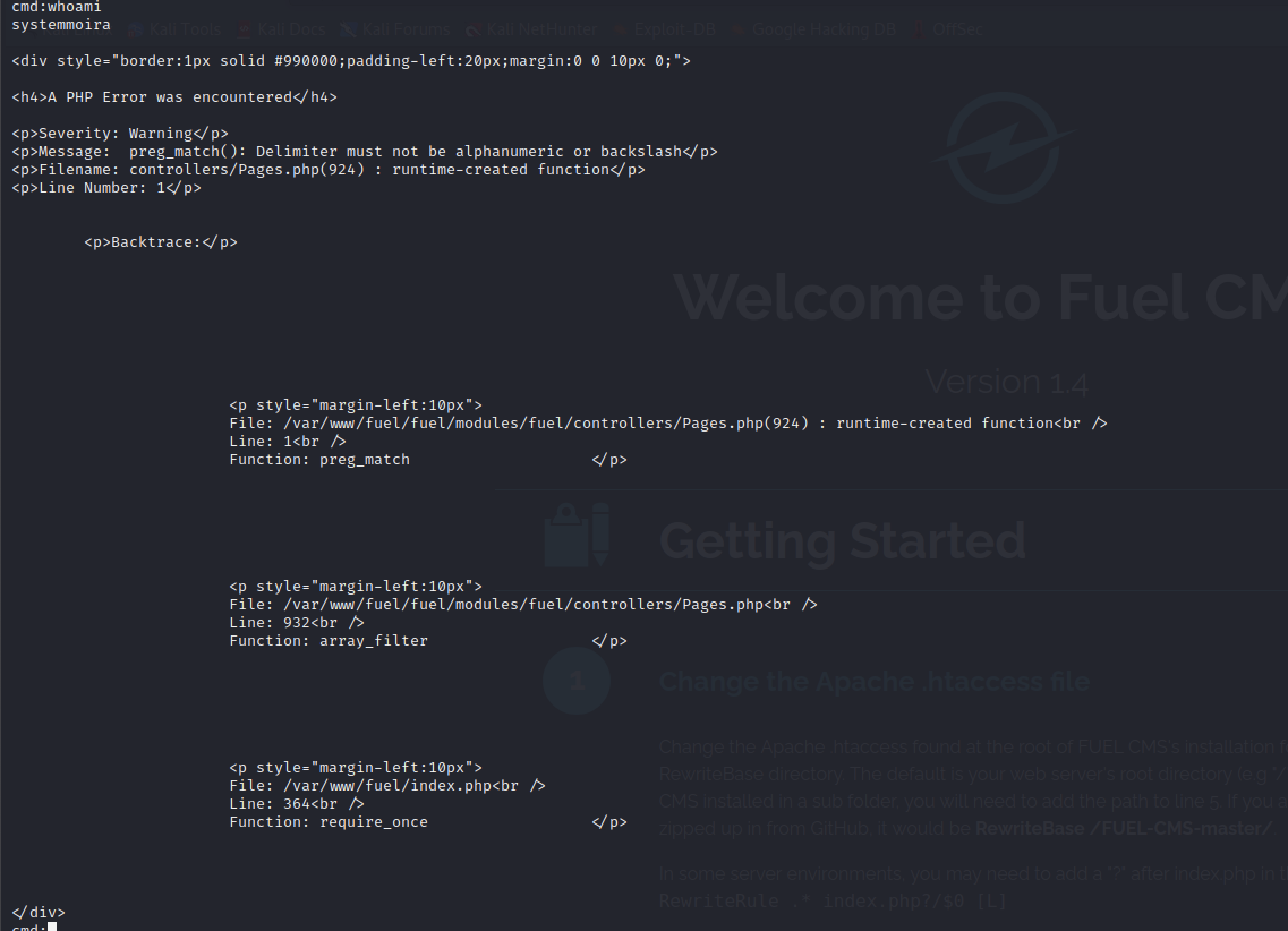This screenshot has height=931, width=1288.
Task: Click the Version 1.4 text
Action: tap(1006, 382)
